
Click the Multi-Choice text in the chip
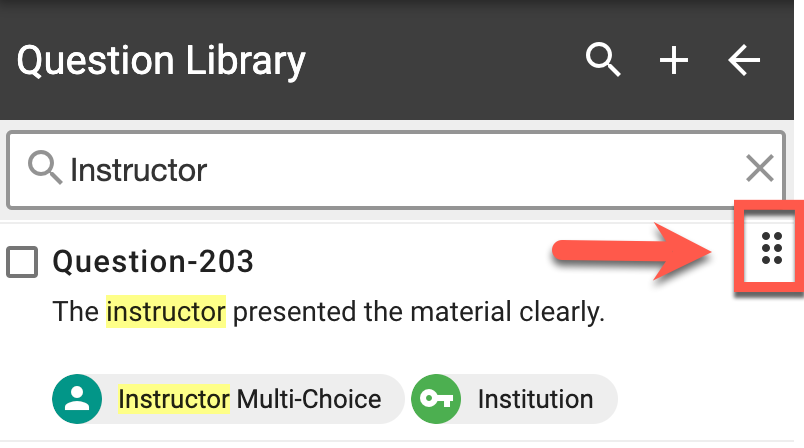coord(309,399)
